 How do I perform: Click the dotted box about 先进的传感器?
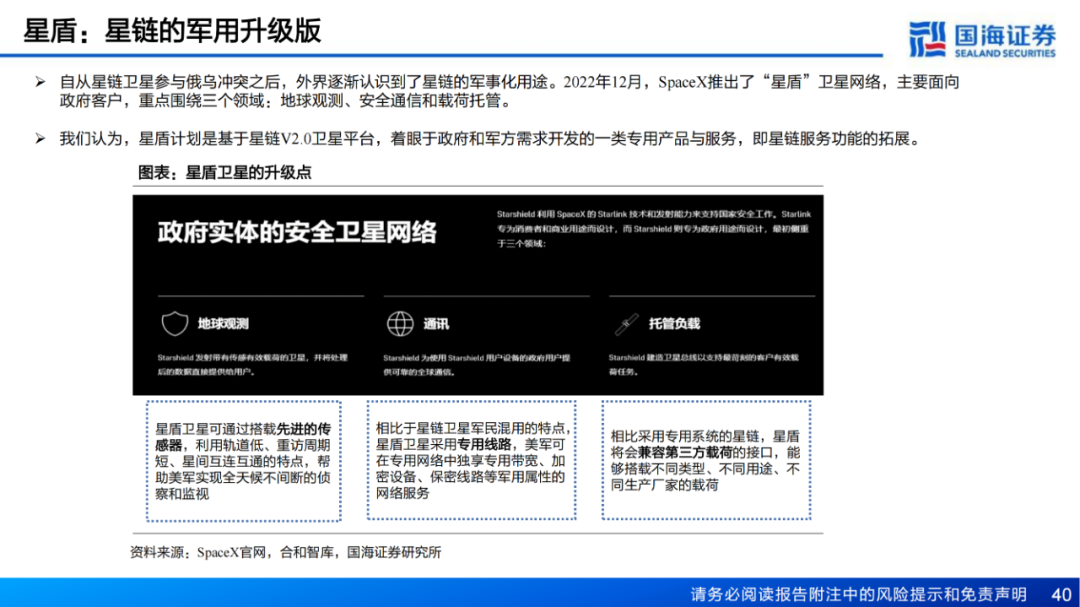click(244, 461)
